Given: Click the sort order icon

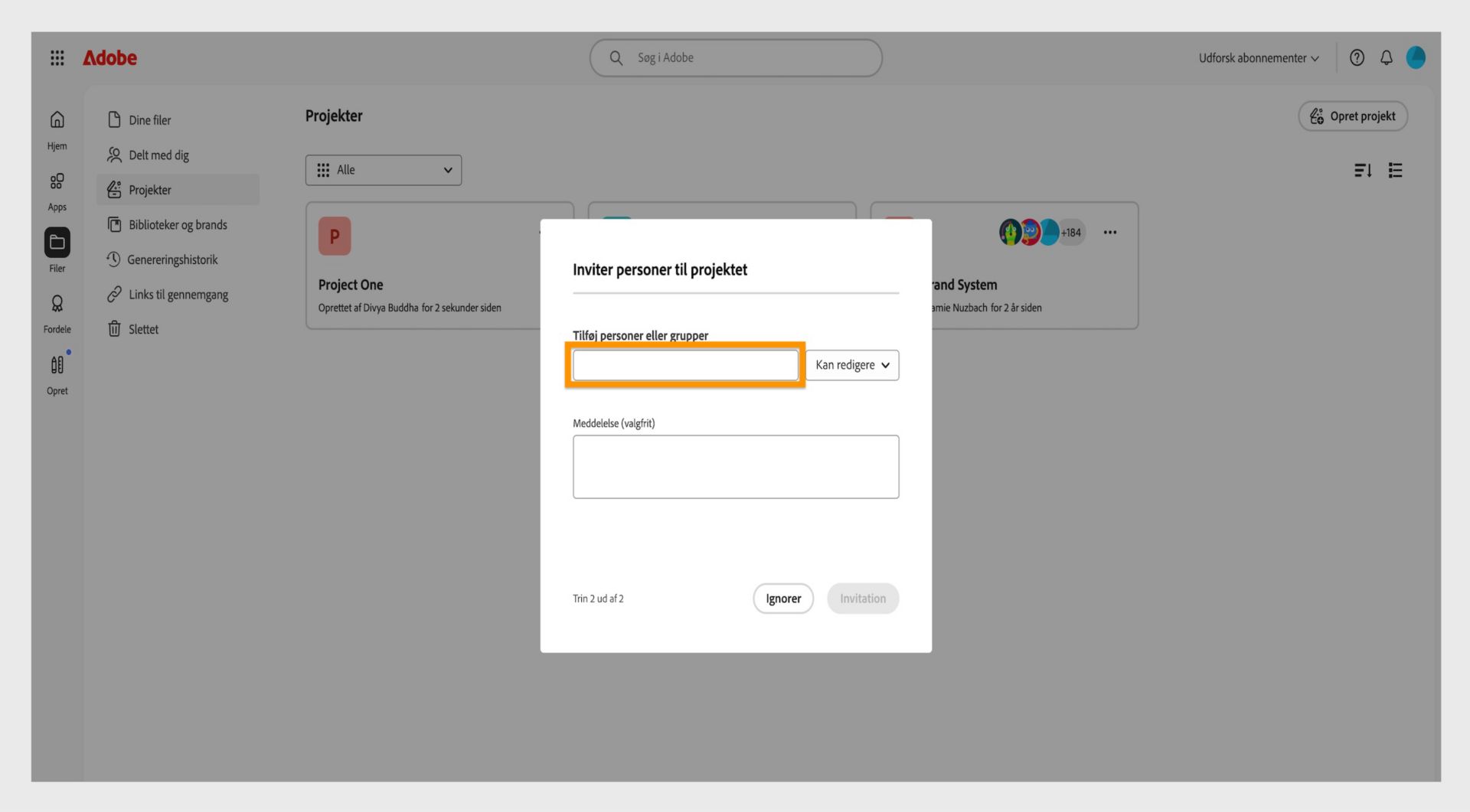Looking at the screenshot, I should click(1363, 171).
